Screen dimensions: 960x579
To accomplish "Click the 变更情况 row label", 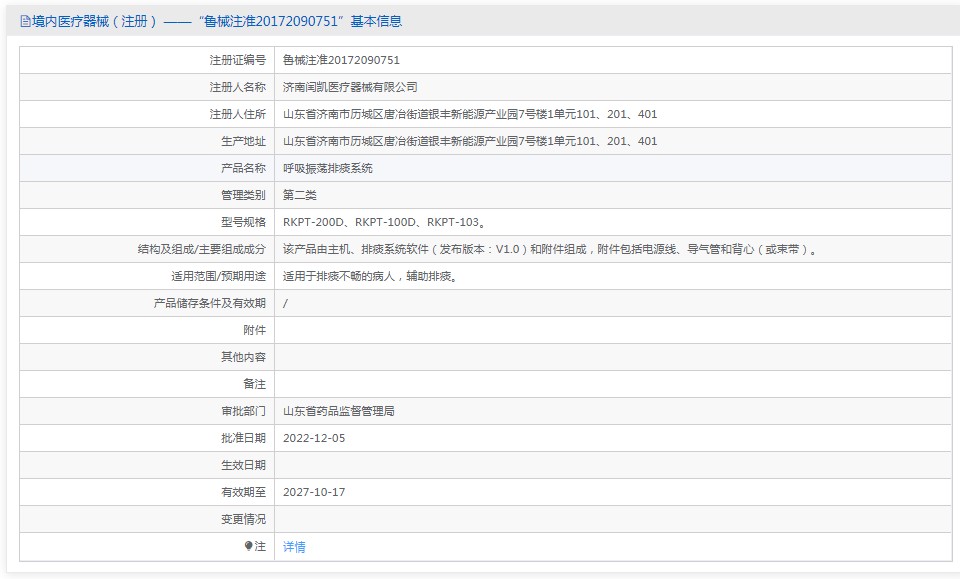I will [243, 519].
